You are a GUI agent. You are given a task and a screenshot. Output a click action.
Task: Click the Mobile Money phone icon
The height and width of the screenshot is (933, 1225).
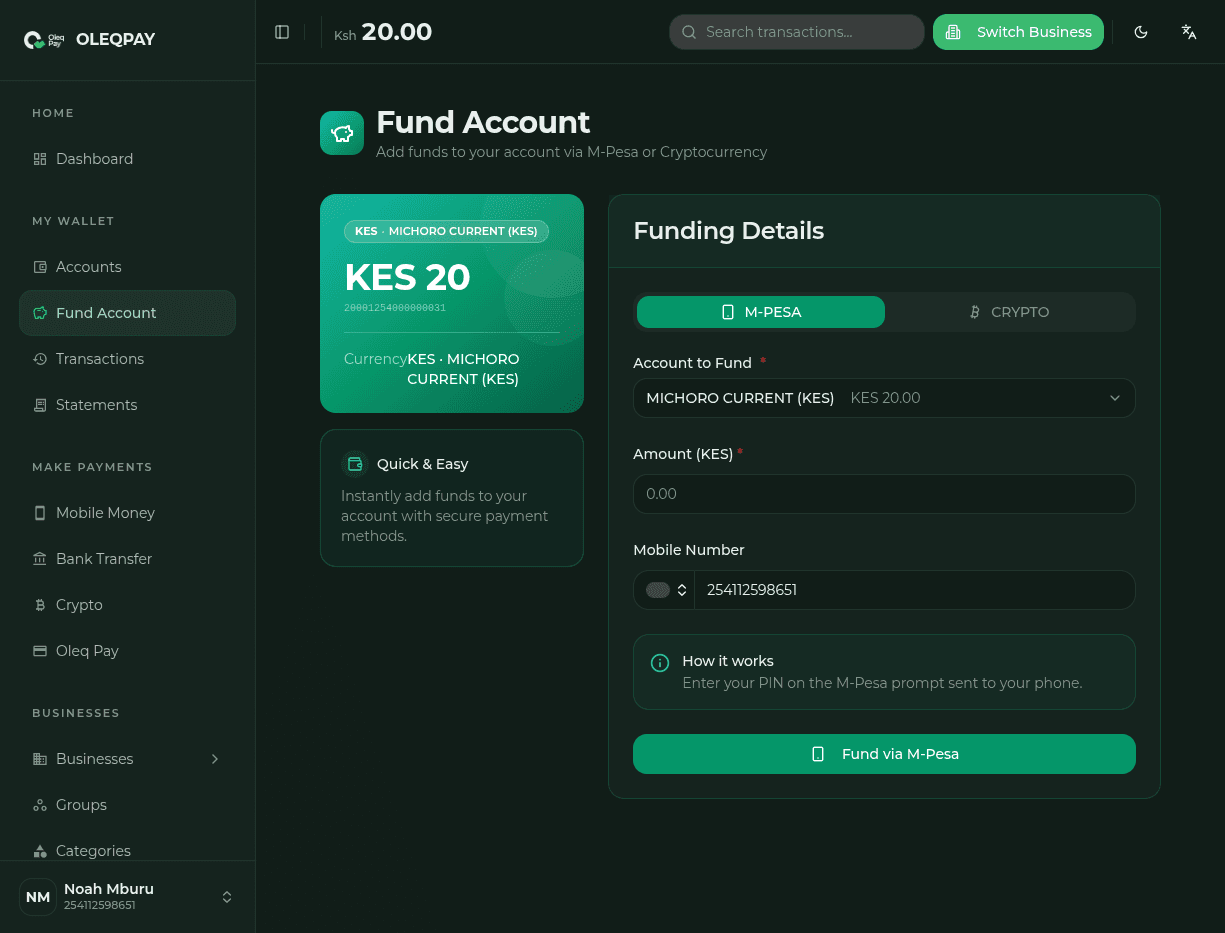coord(40,513)
